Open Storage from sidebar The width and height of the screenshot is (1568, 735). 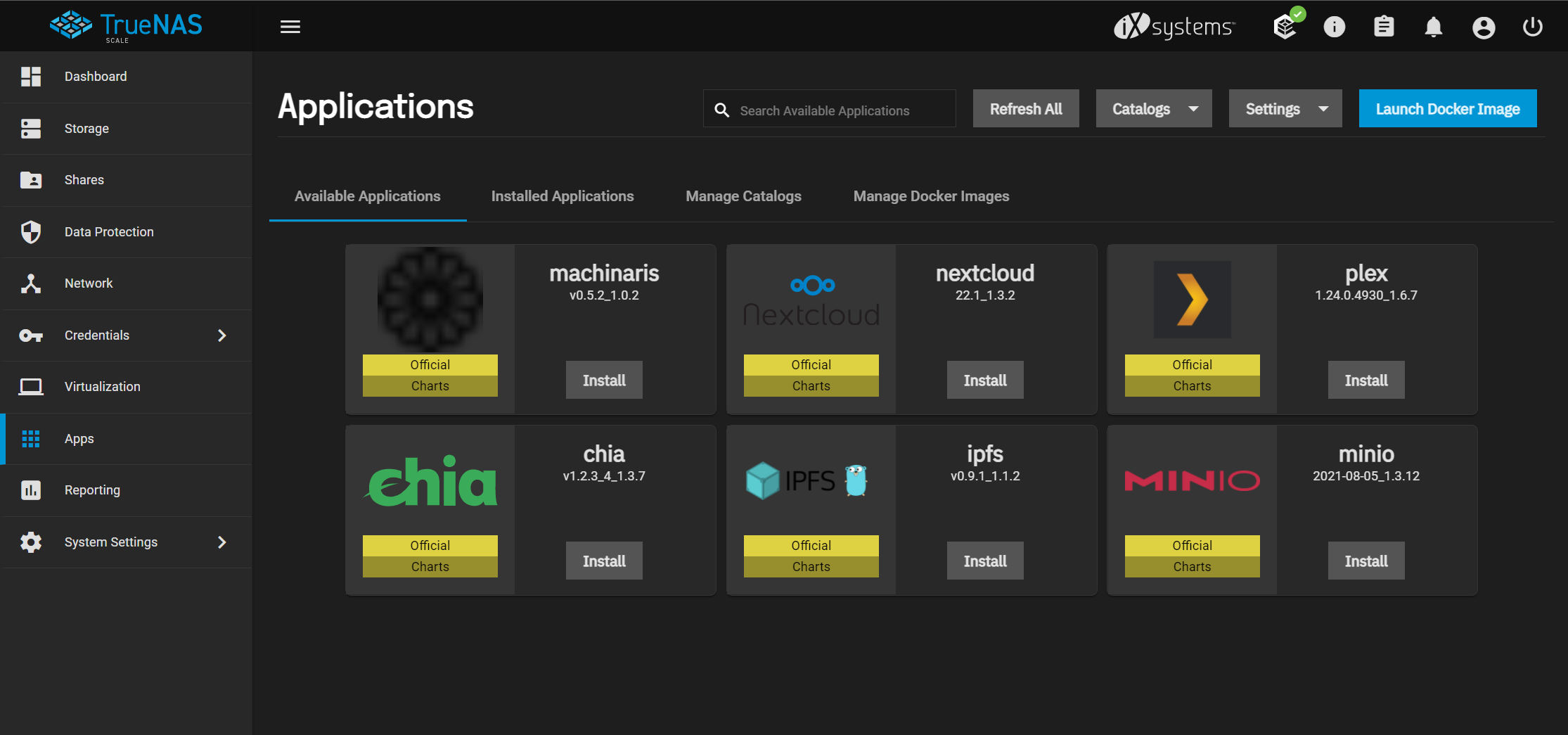coord(127,129)
